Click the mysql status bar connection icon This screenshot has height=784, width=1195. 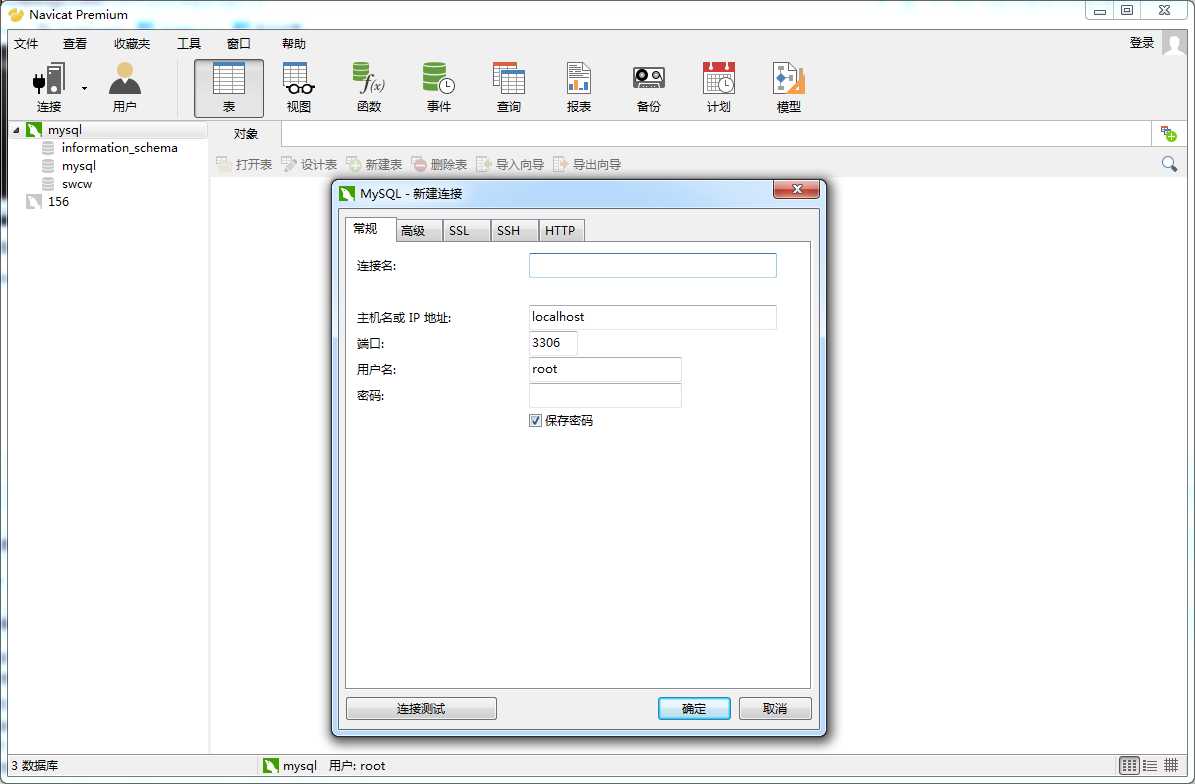(271, 766)
